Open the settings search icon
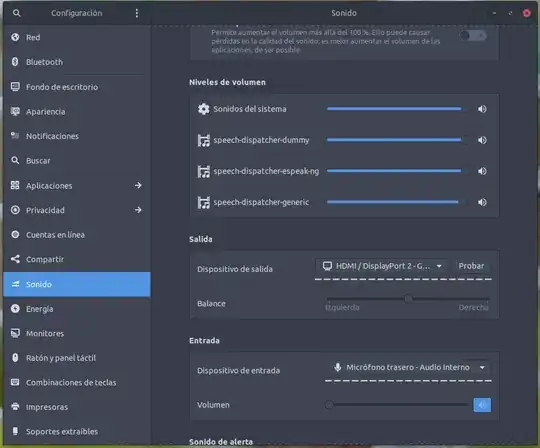540x448 pixels. [x=16, y=13]
